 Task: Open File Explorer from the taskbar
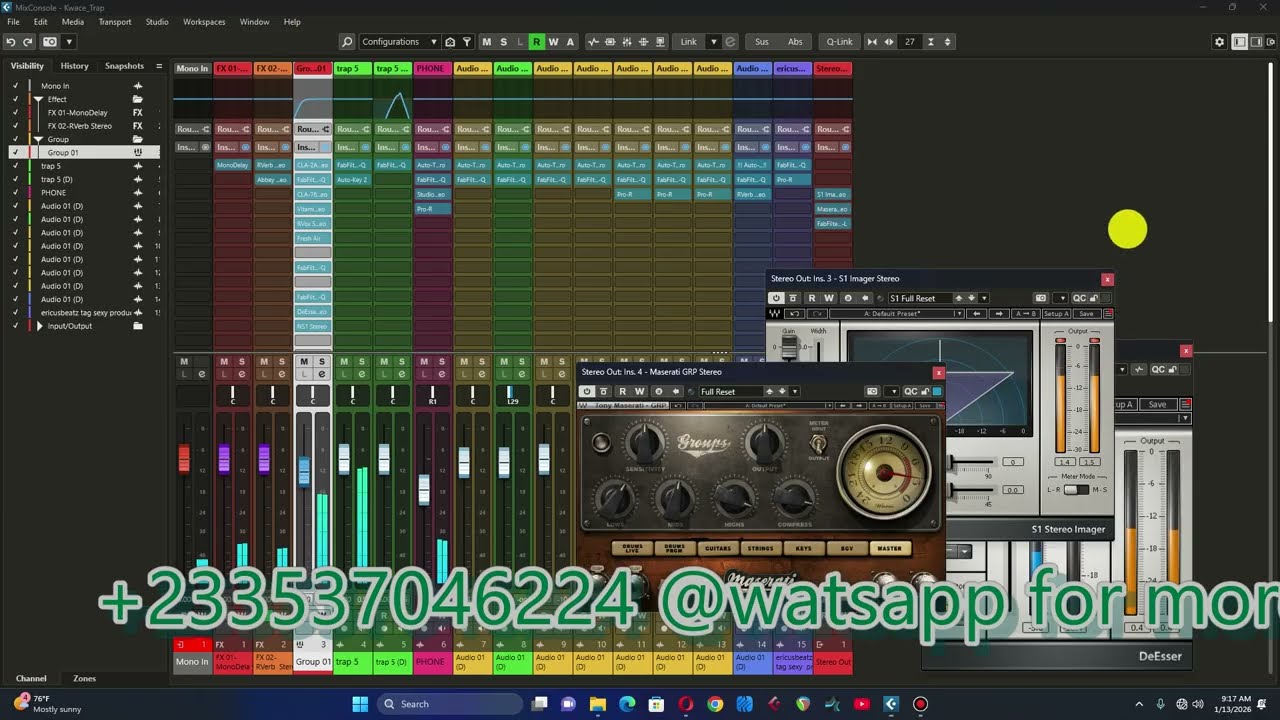point(597,704)
